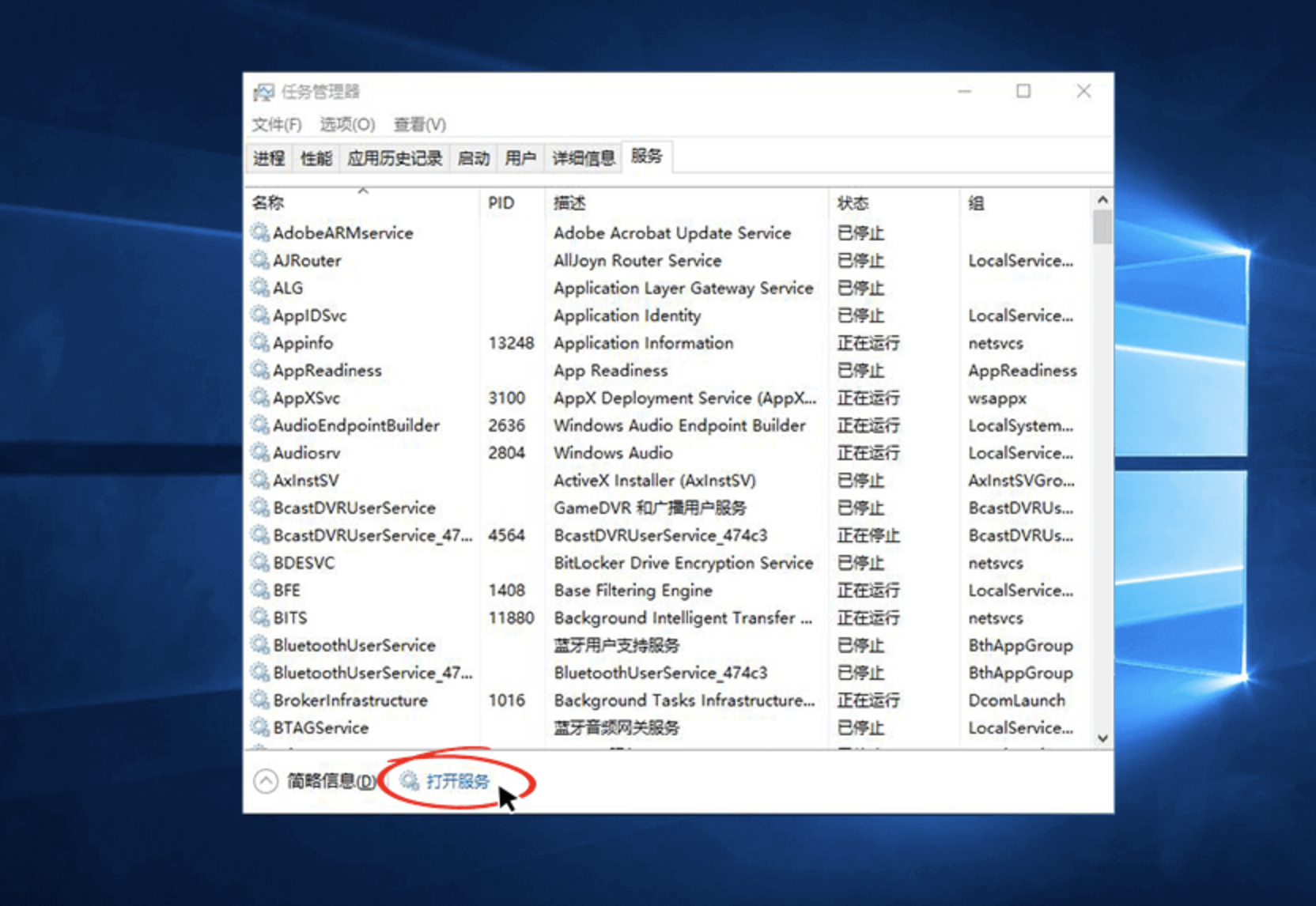Click the gear icon next to Audiosrv
Screen dimensions: 1316x906
[259, 453]
